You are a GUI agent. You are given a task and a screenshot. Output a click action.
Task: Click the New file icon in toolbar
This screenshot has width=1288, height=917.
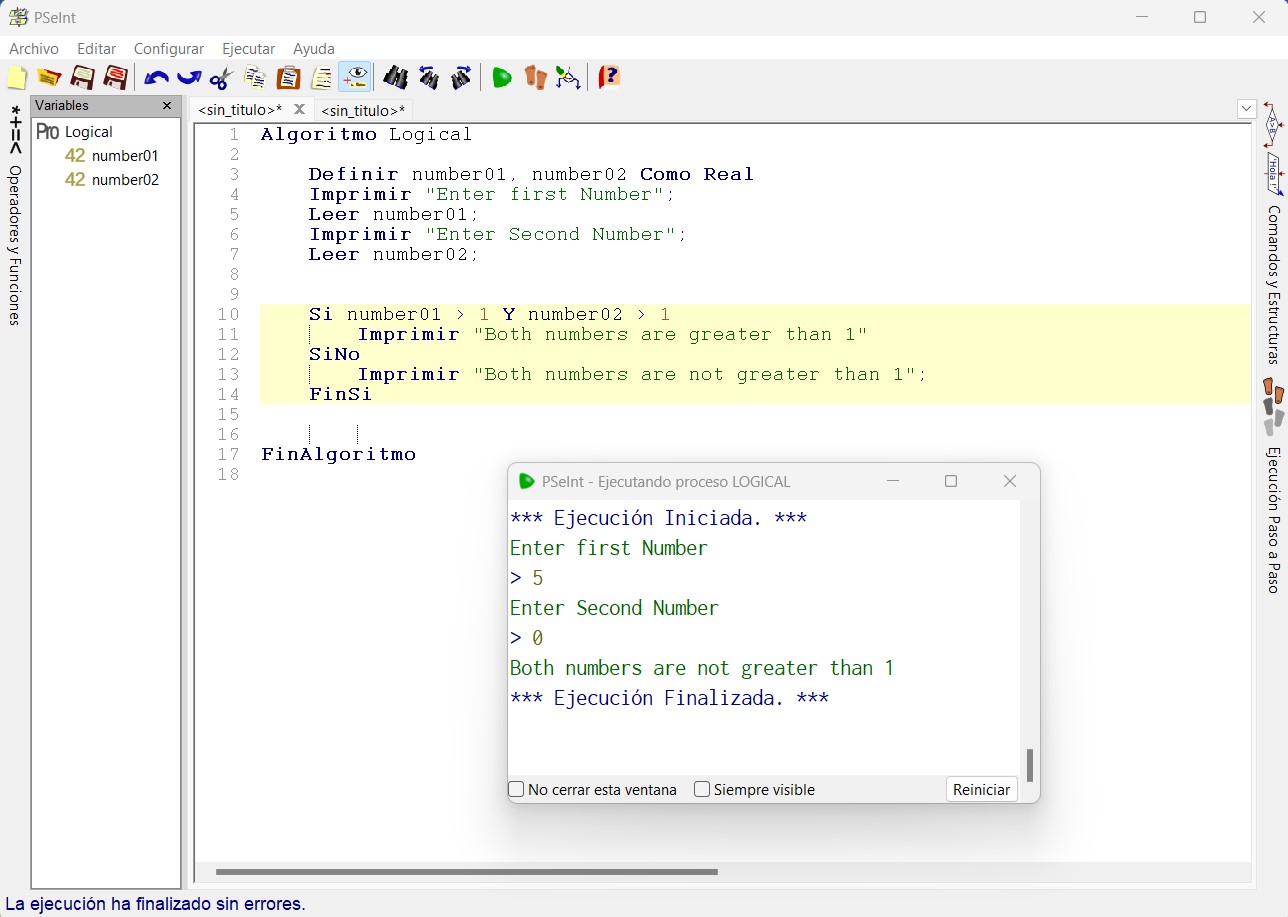pos(17,78)
